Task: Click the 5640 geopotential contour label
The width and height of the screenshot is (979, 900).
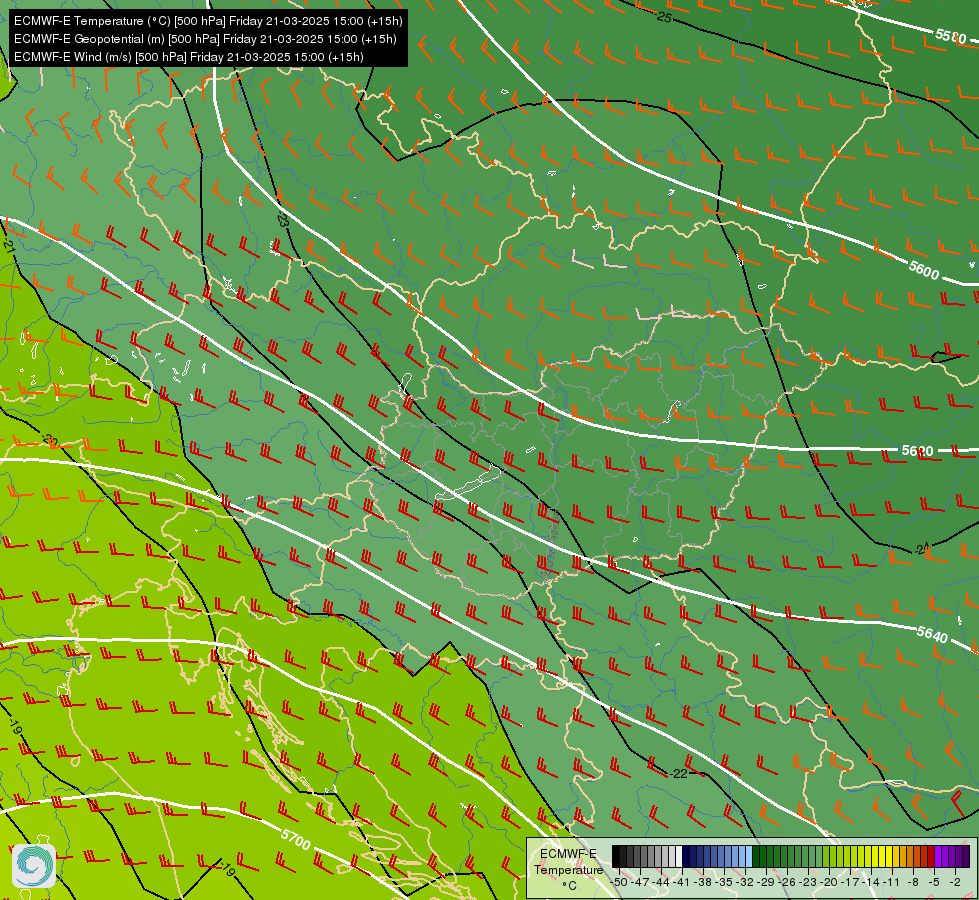Action: click(932, 634)
